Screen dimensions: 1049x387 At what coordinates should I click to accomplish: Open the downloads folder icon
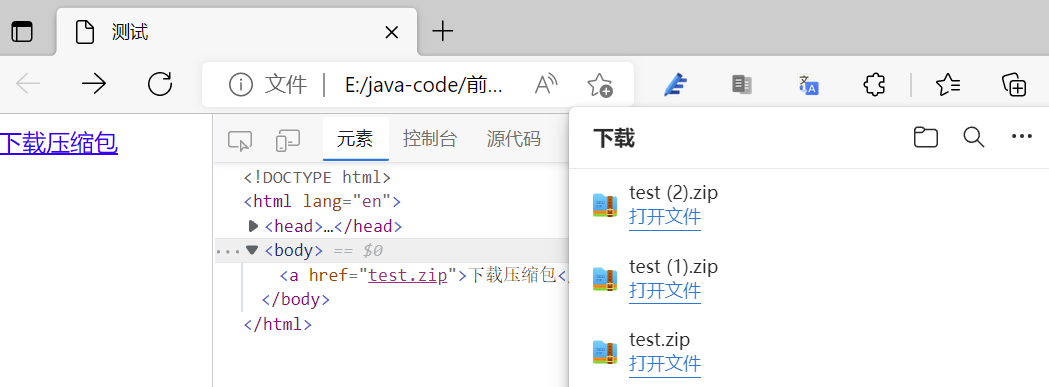926,137
